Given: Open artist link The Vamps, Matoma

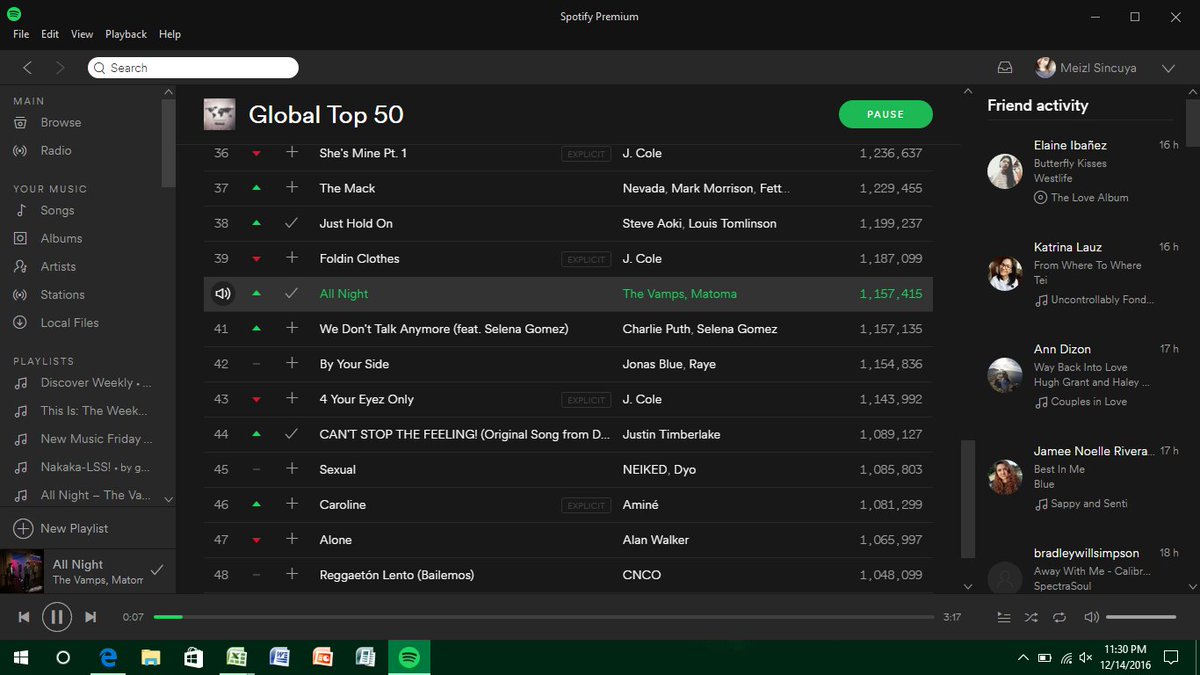Looking at the screenshot, I should point(679,294).
